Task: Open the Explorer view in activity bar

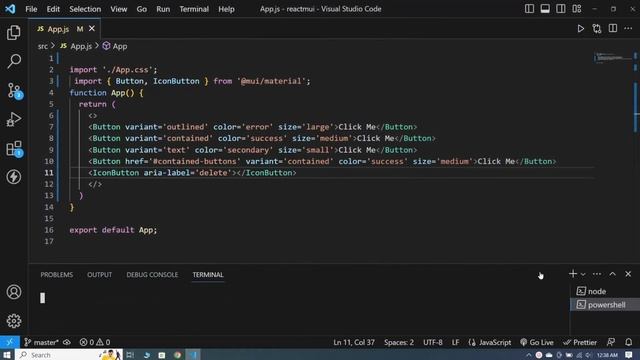Action: [13, 33]
